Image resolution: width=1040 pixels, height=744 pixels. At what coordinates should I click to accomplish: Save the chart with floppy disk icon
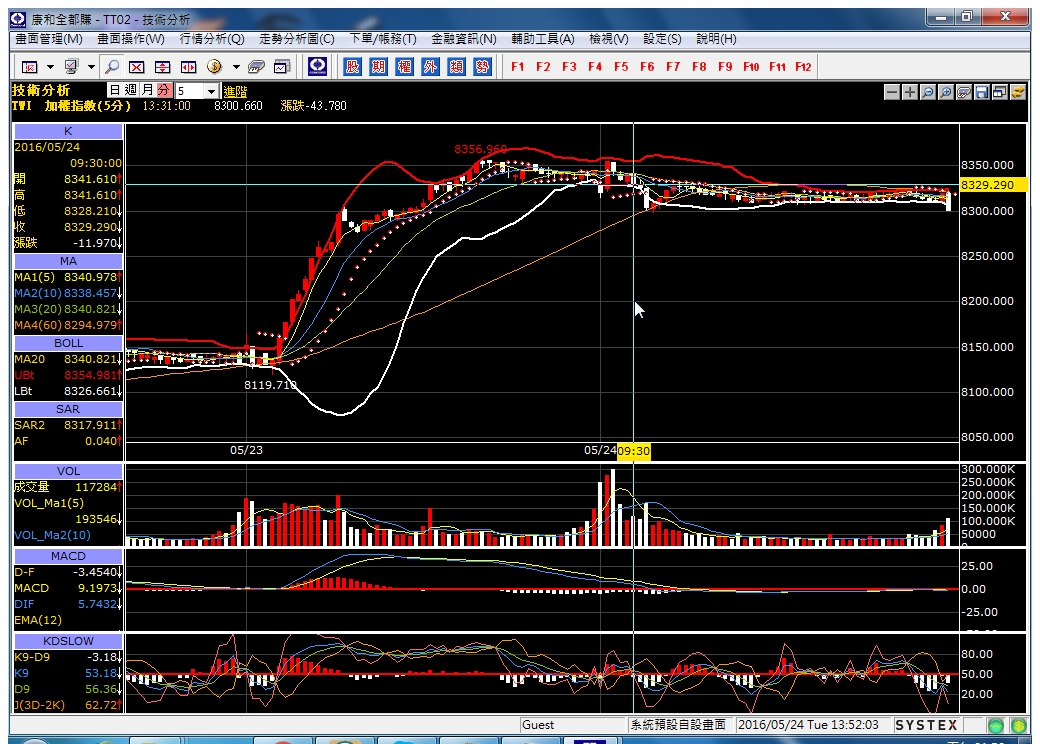982,92
